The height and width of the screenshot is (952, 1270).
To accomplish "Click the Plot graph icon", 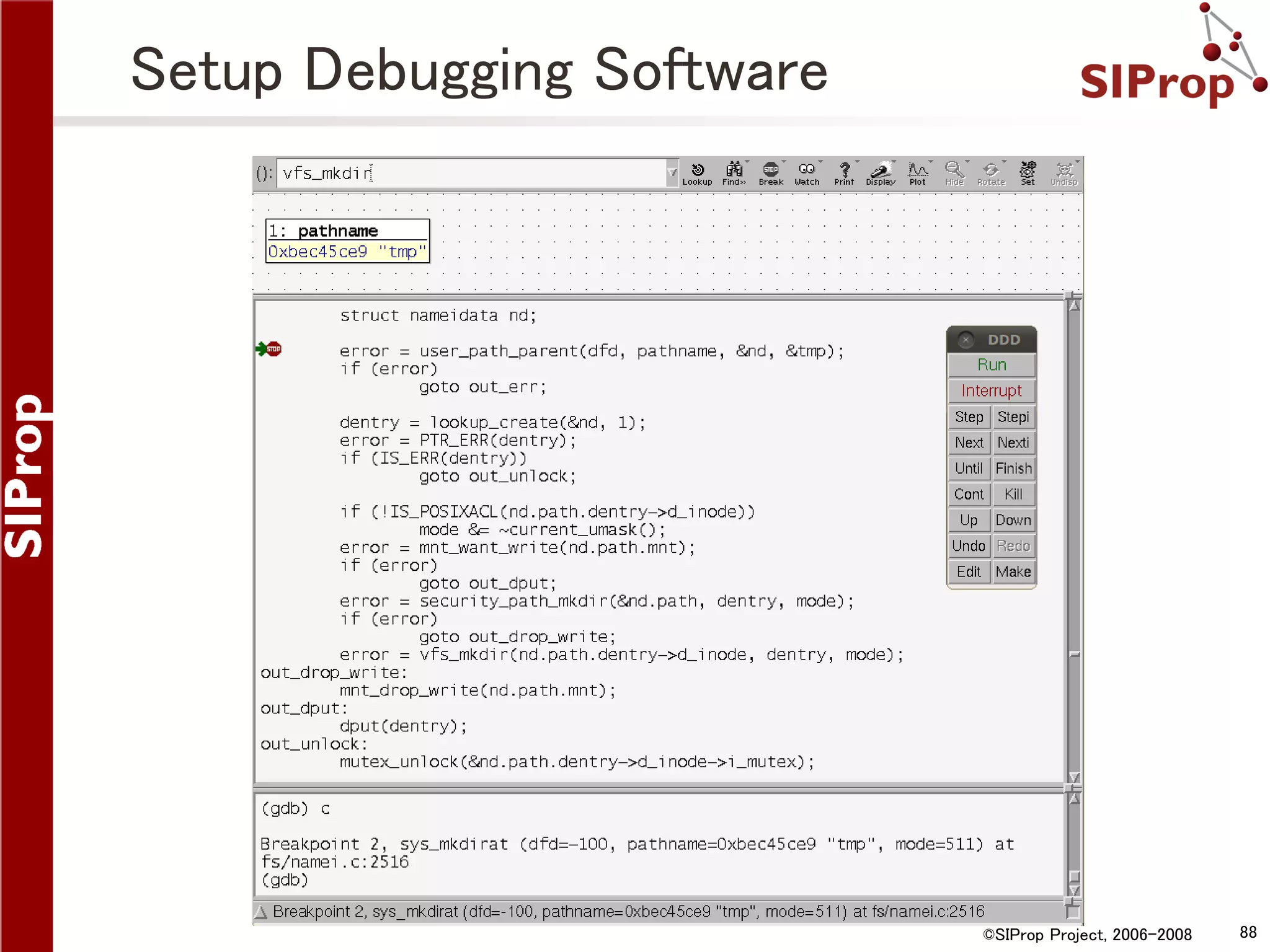I will (x=917, y=173).
